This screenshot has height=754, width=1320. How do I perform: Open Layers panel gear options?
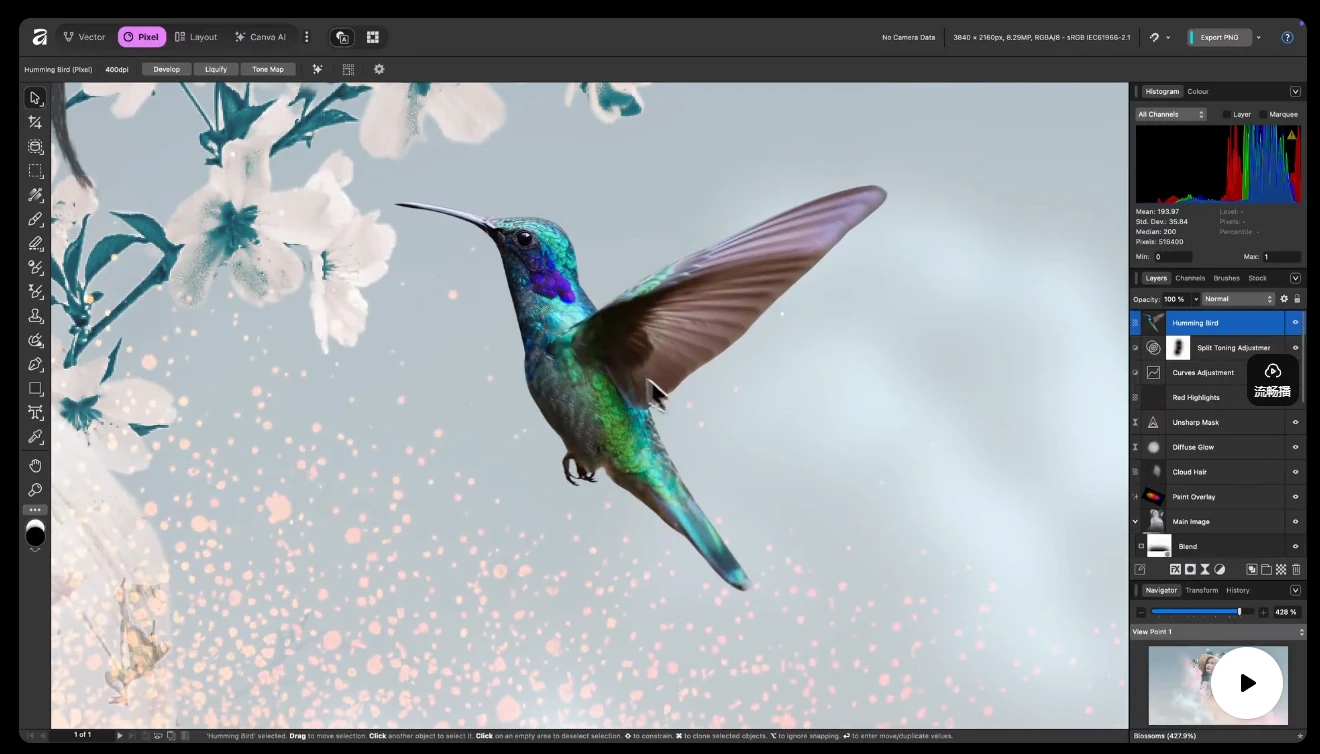[x=1284, y=299]
